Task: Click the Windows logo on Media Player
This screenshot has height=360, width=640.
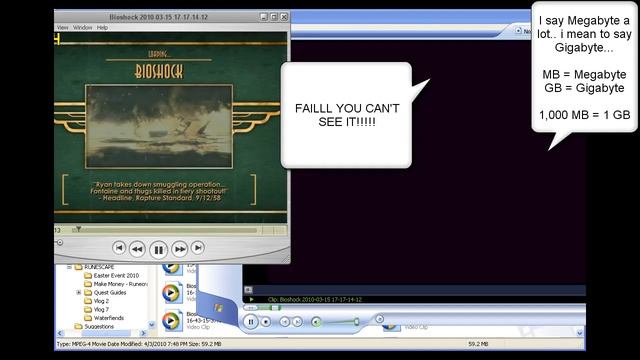Action: pos(218,308)
